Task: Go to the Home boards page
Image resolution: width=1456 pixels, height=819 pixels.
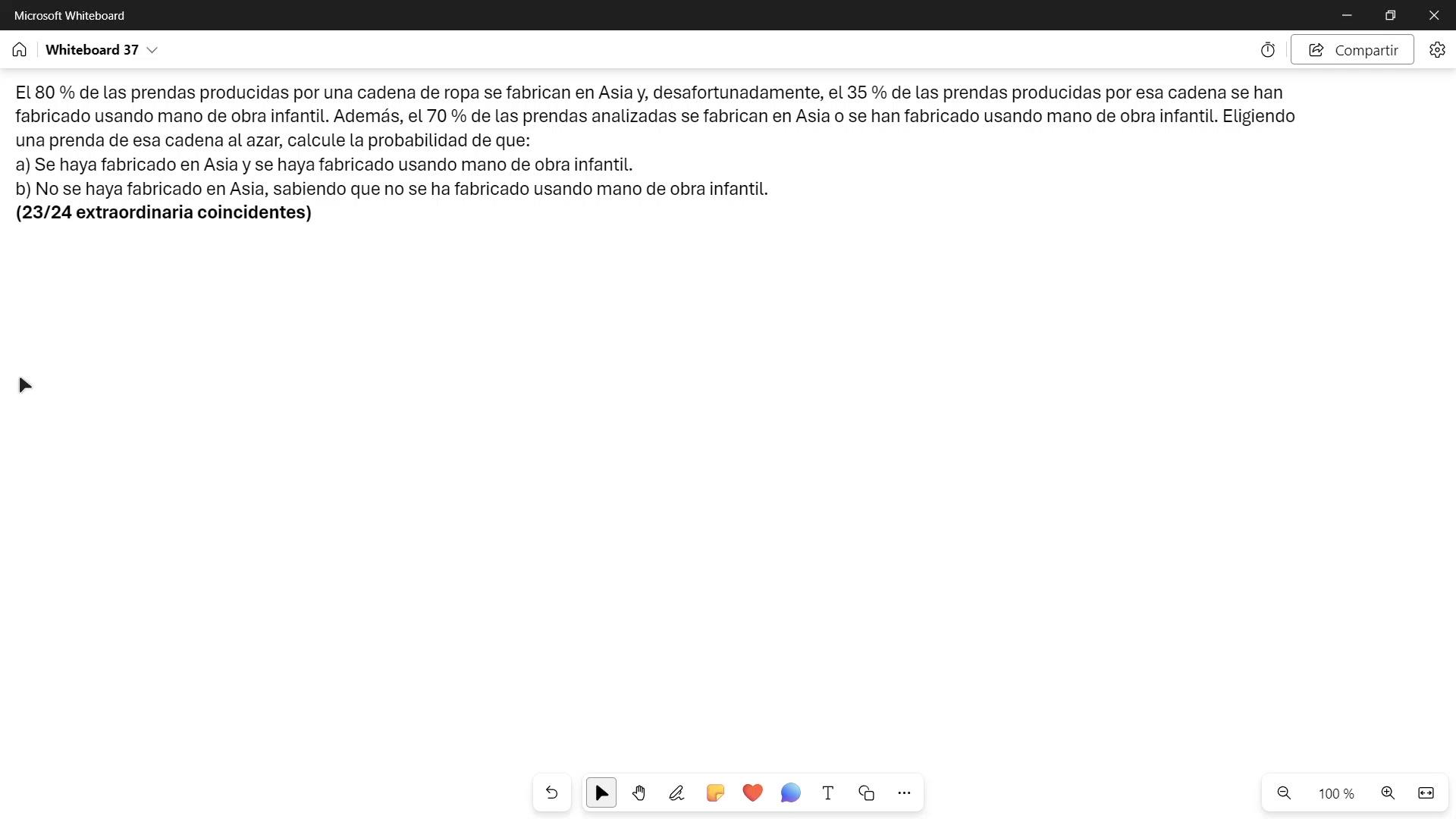Action: click(x=20, y=50)
